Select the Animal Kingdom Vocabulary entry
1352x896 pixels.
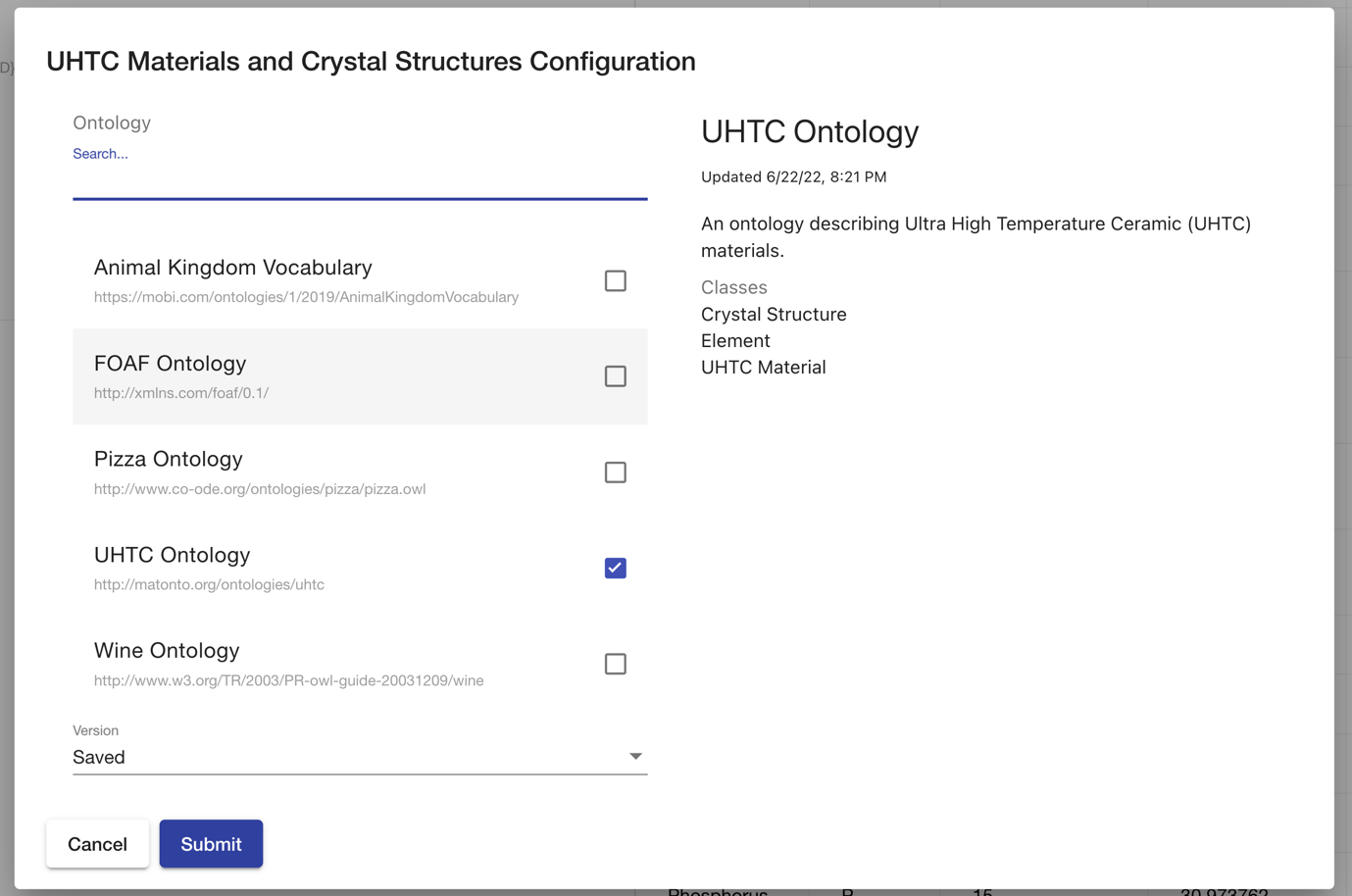coord(294,279)
